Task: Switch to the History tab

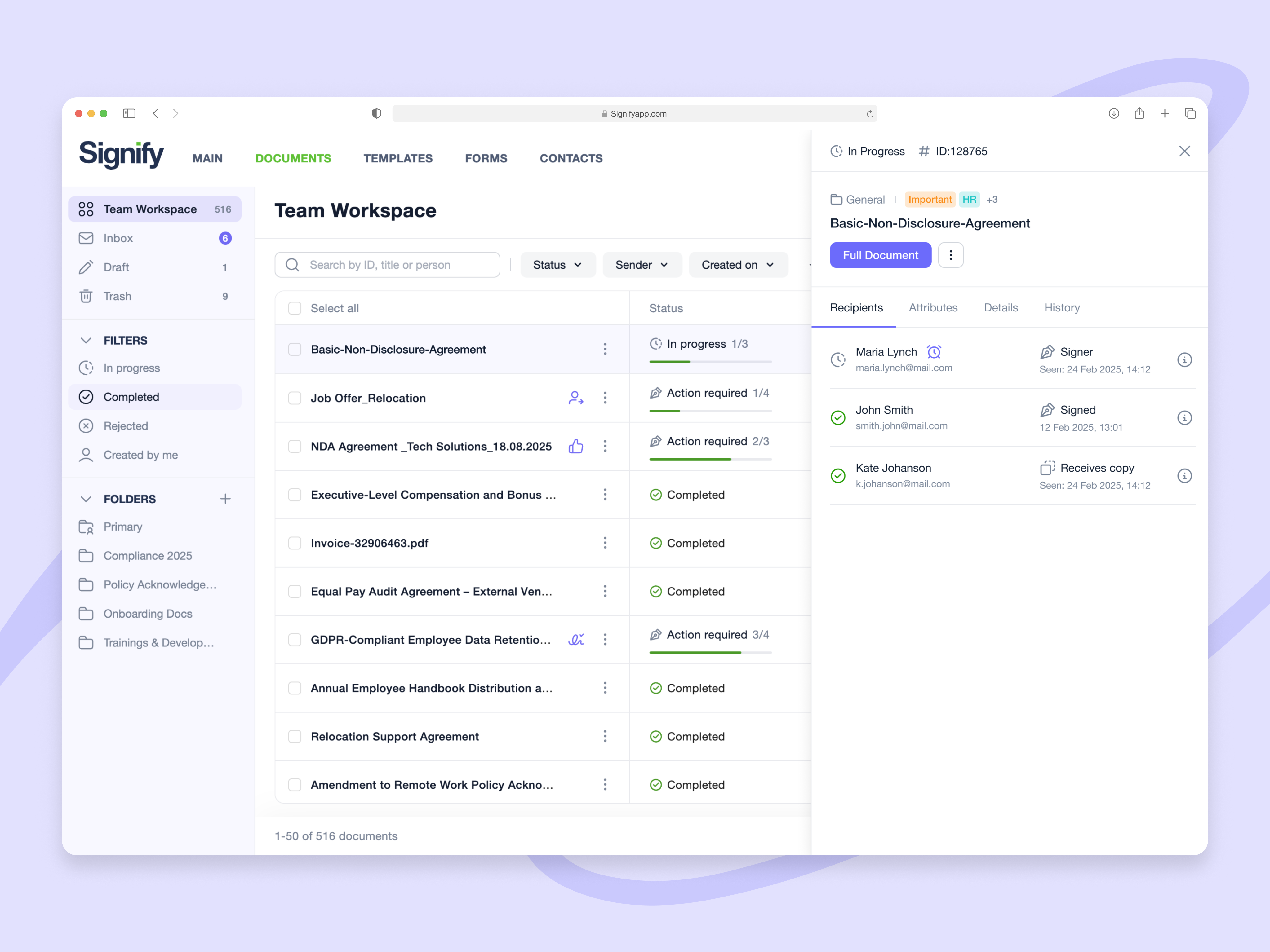Action: (1062, 308)
